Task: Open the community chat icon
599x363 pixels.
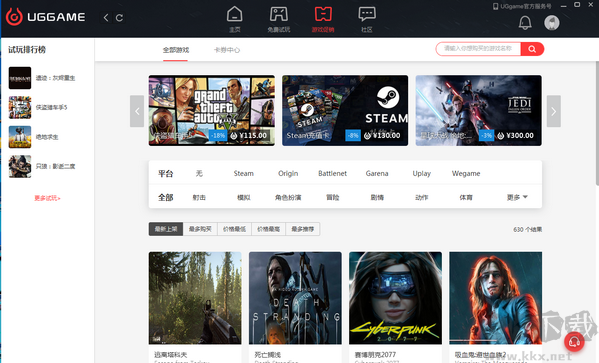Action: point(367,14)
